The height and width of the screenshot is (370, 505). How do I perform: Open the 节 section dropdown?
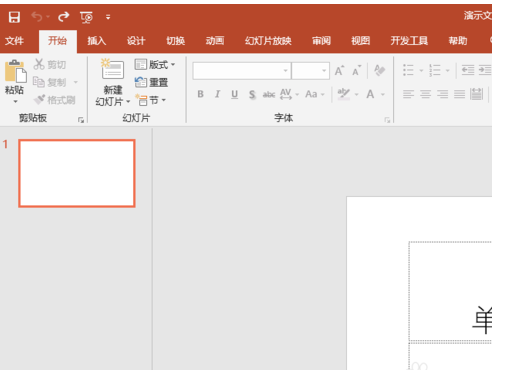coord(150,100)
